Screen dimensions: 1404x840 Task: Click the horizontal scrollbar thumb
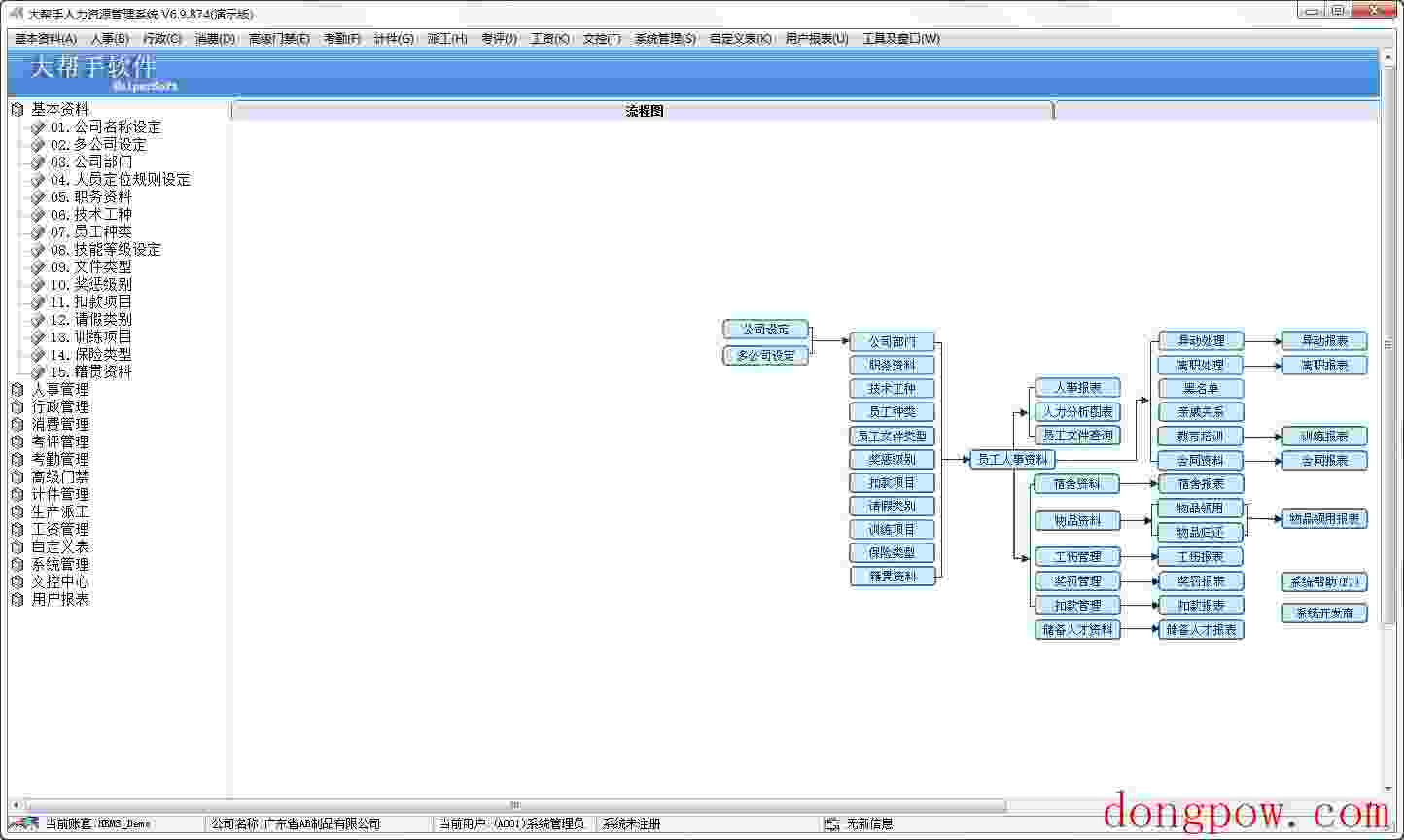tap(515, 805)
